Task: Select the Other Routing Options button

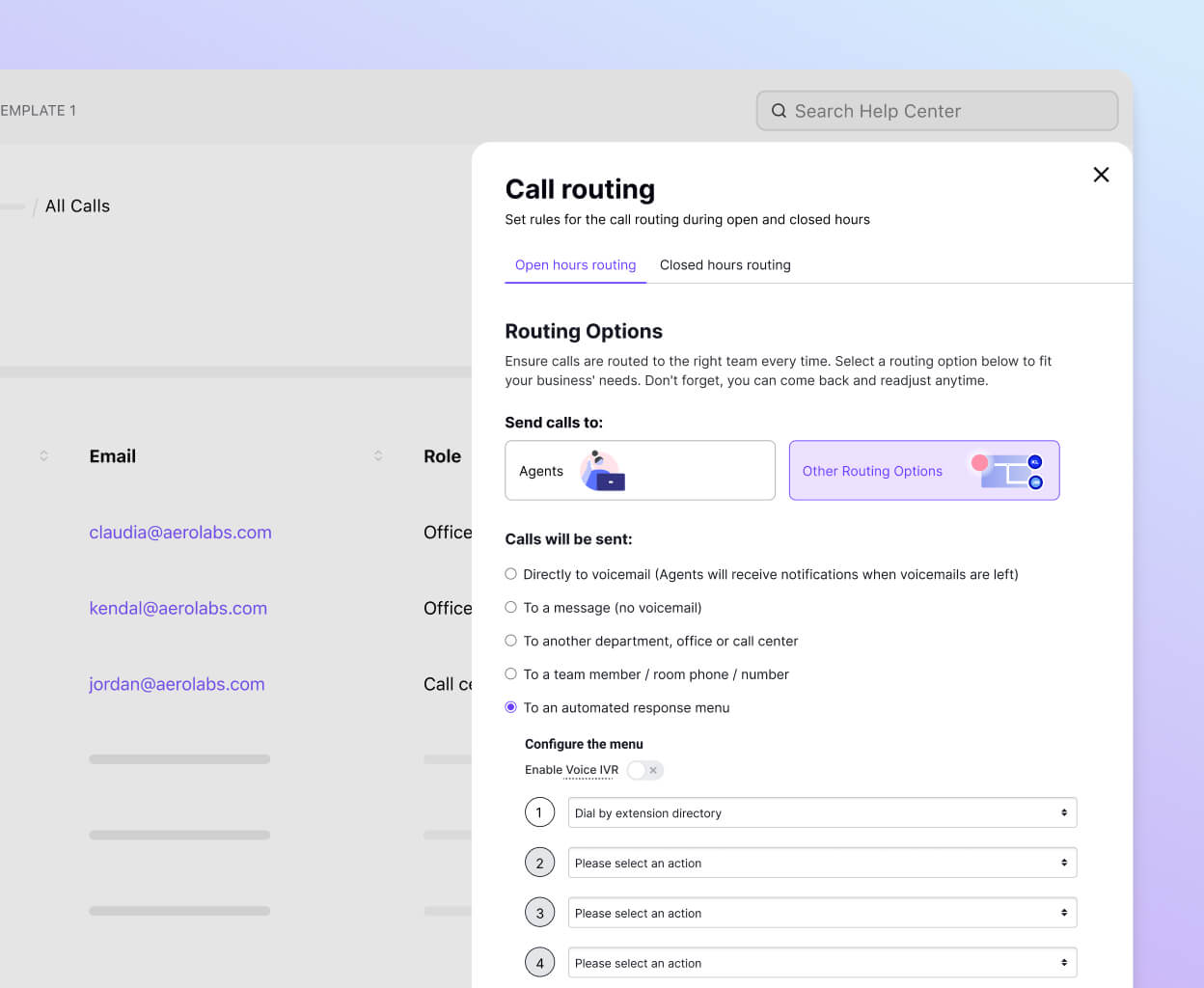Action: coord(872,471)
